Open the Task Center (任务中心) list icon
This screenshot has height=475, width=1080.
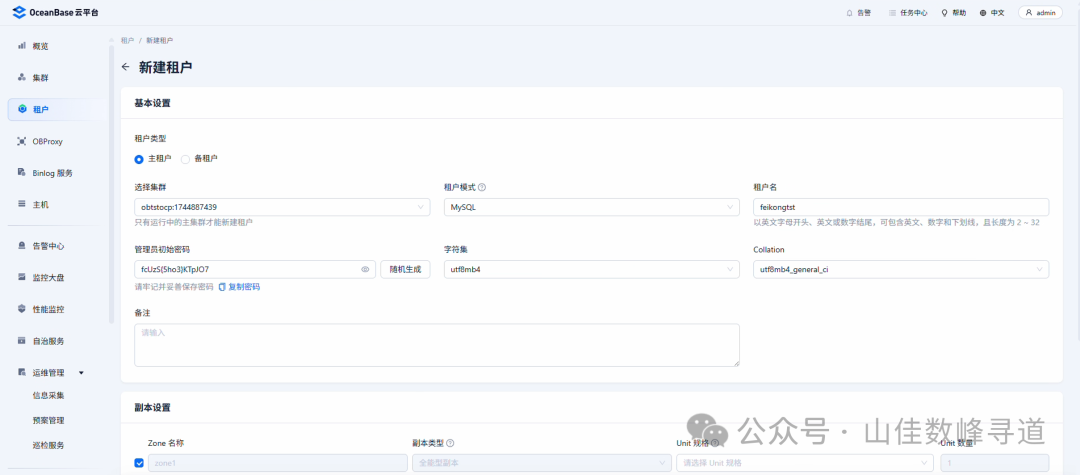tap(893, 12)
